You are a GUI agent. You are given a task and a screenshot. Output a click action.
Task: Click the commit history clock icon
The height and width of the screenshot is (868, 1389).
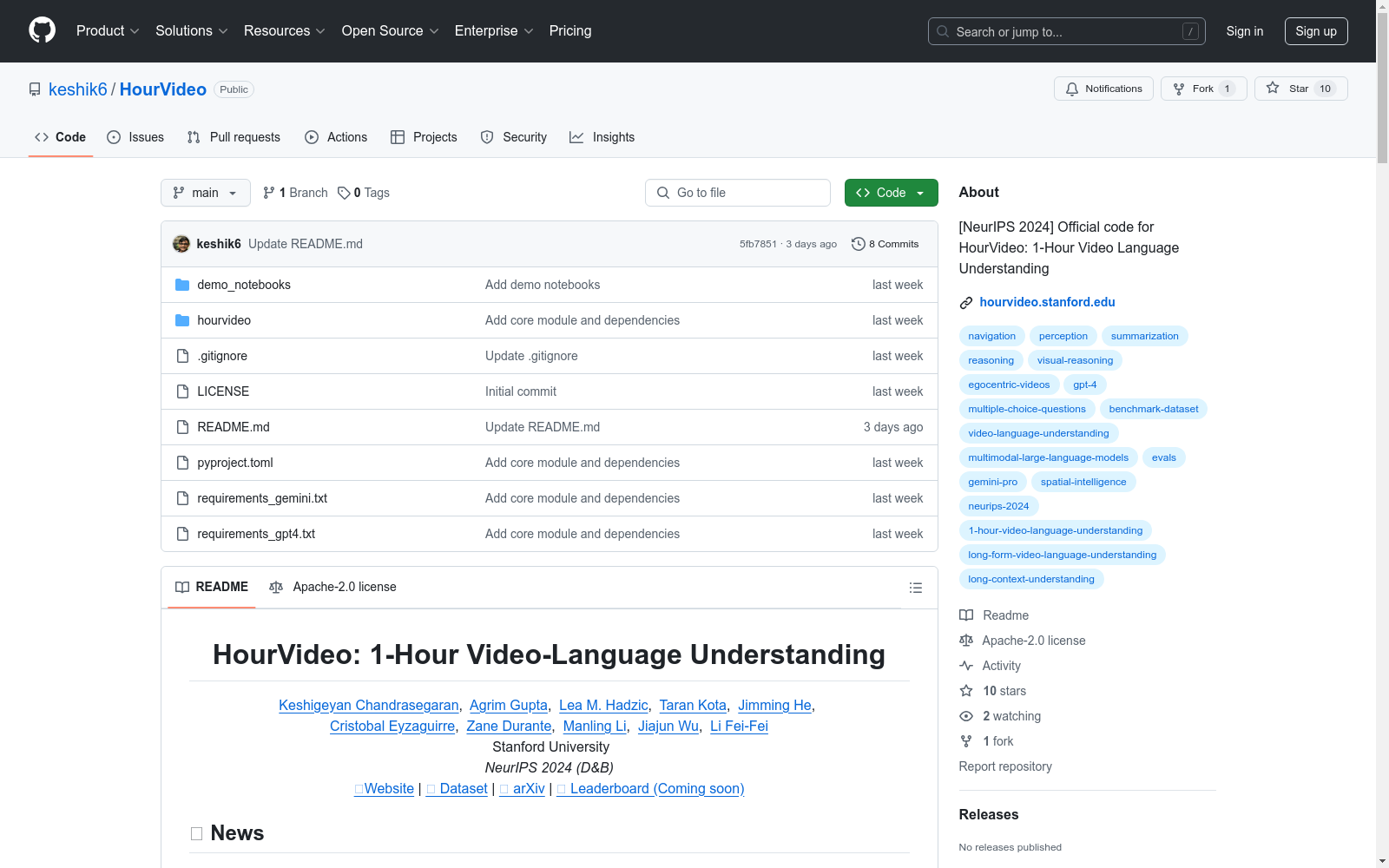tap(858, 244)
